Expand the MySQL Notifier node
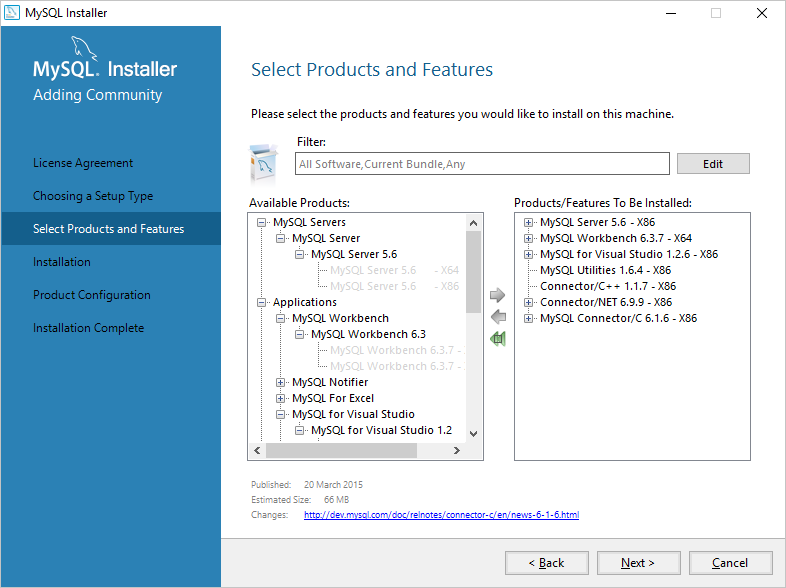786x588 pixels. tap(280, 382)
